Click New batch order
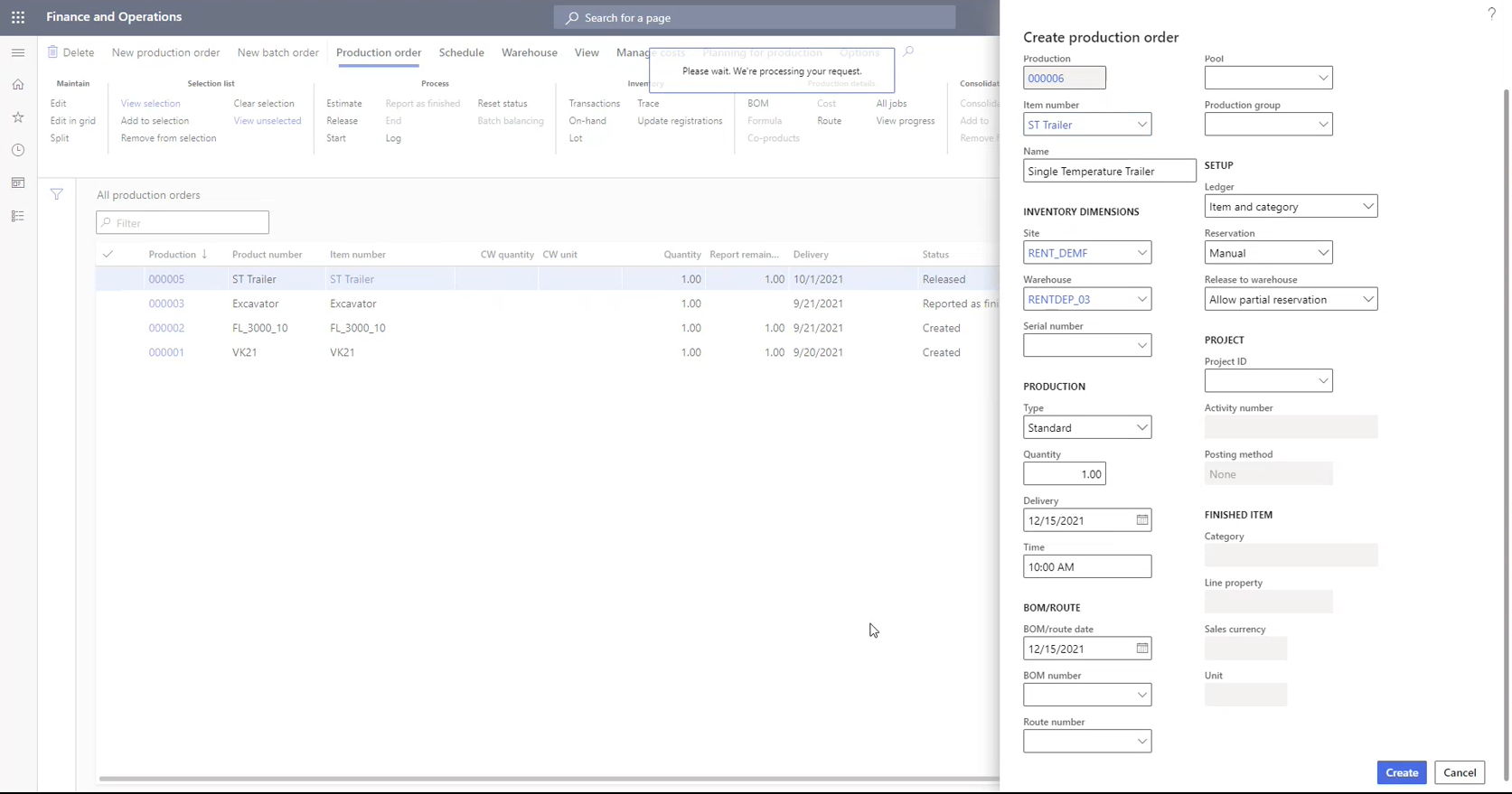Image resolution: width=1512 pixels, height=794 pixels. 278,52
